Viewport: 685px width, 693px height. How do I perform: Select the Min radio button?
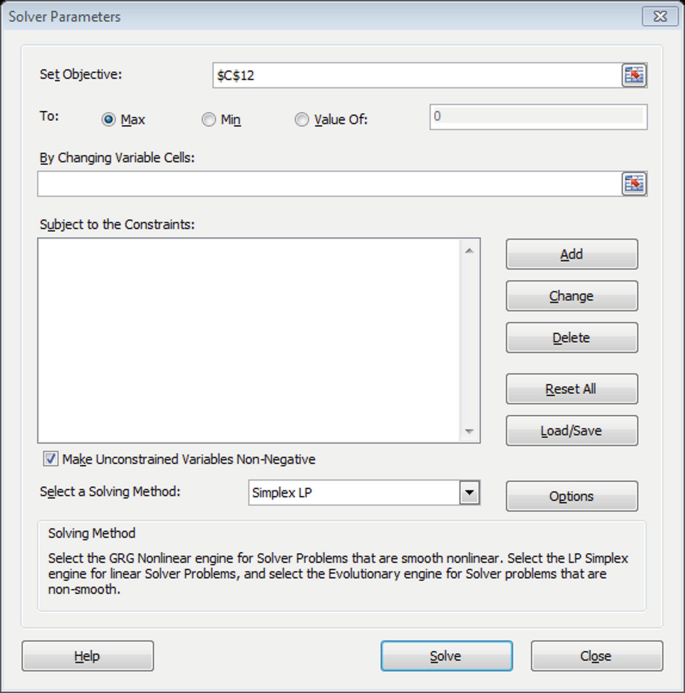209,119
